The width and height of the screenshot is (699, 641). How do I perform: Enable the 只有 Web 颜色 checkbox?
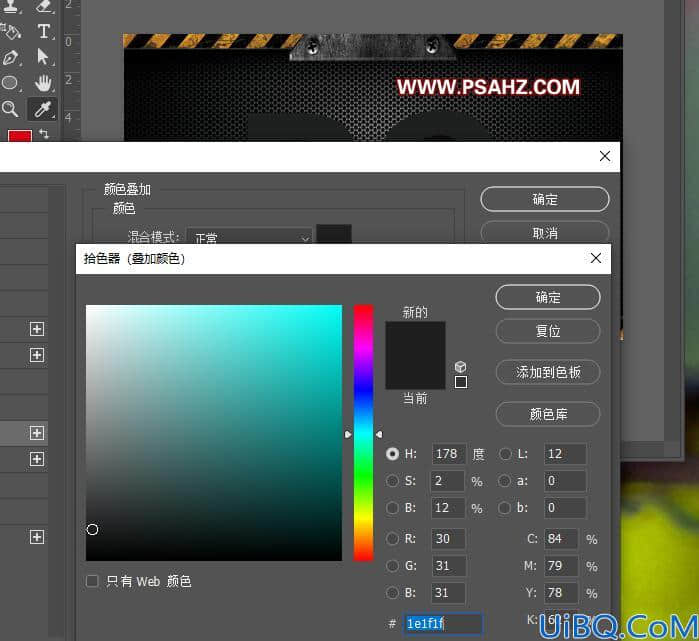coord(92,581)
